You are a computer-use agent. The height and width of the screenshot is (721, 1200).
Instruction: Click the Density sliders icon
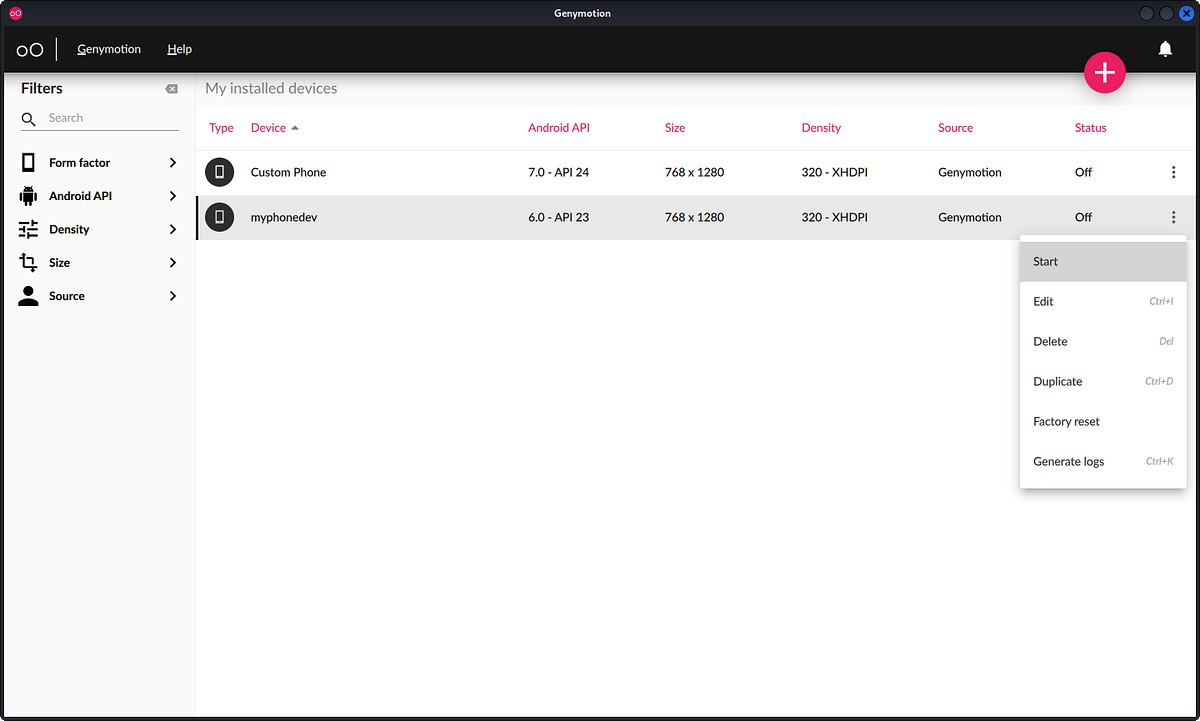coord(29,229)
